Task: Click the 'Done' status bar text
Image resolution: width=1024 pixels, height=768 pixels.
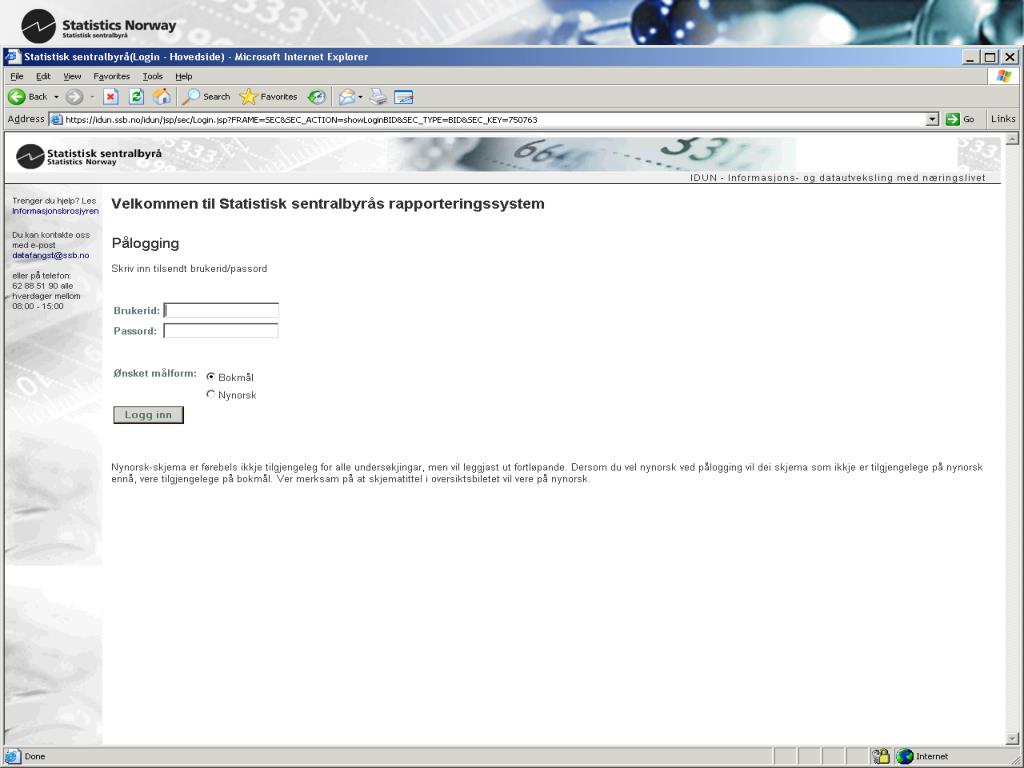Action: click(35, 756)
